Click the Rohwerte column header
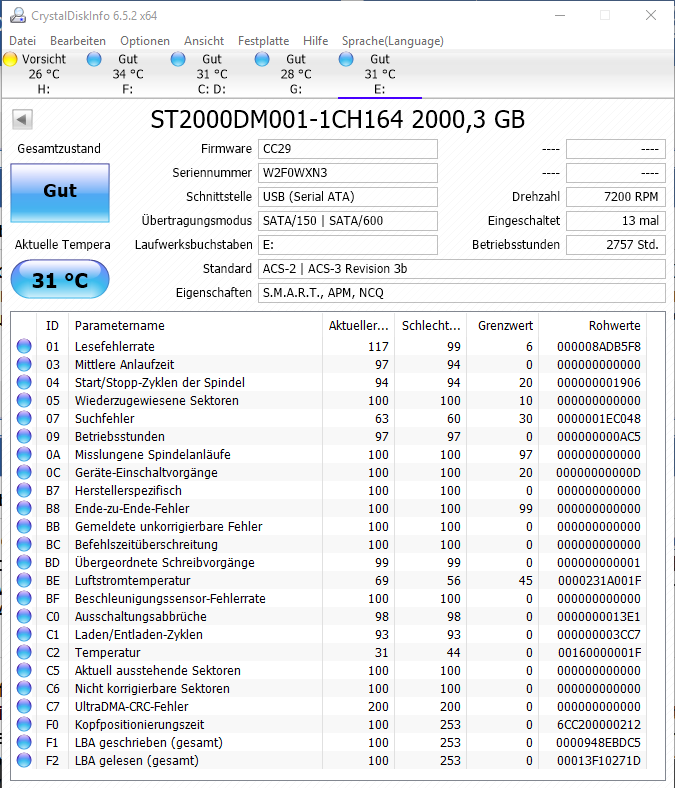 [593, 326]
